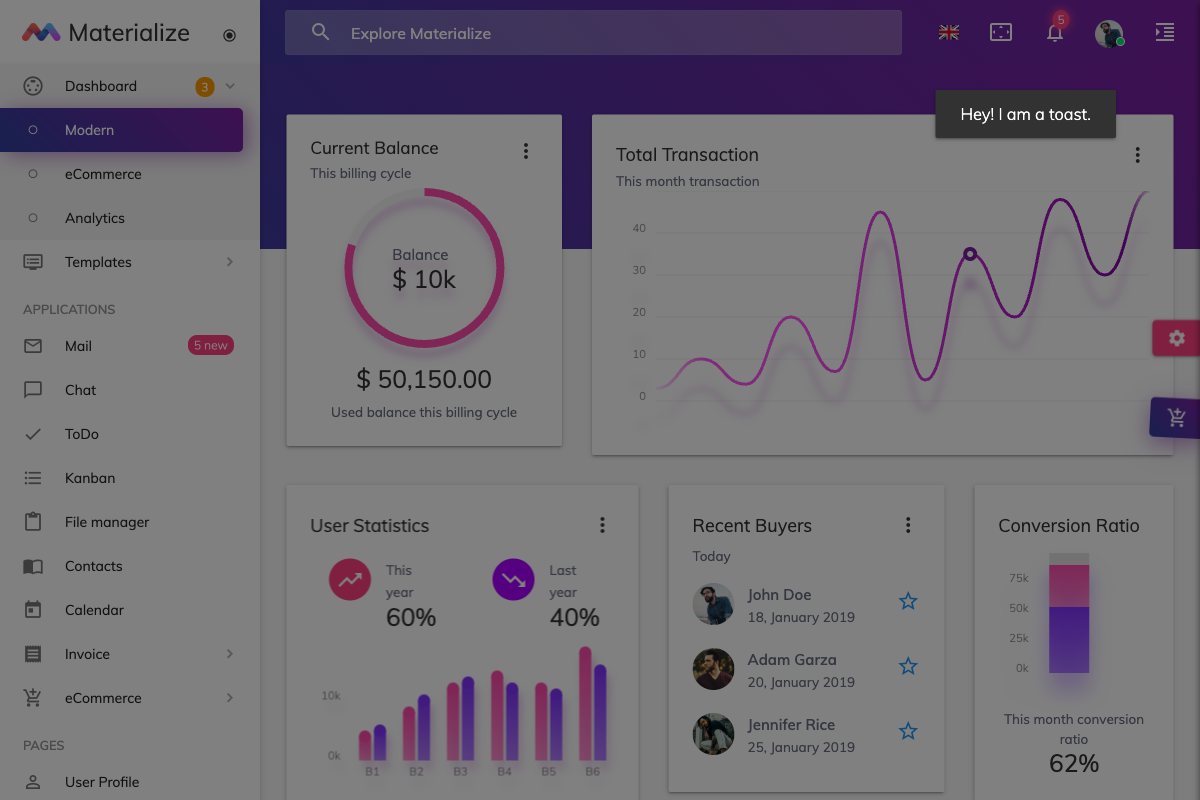Screen dimensions: 1200x800
Task: Toggle sidebar collapse radio button near logo
Action: [229, 35]
